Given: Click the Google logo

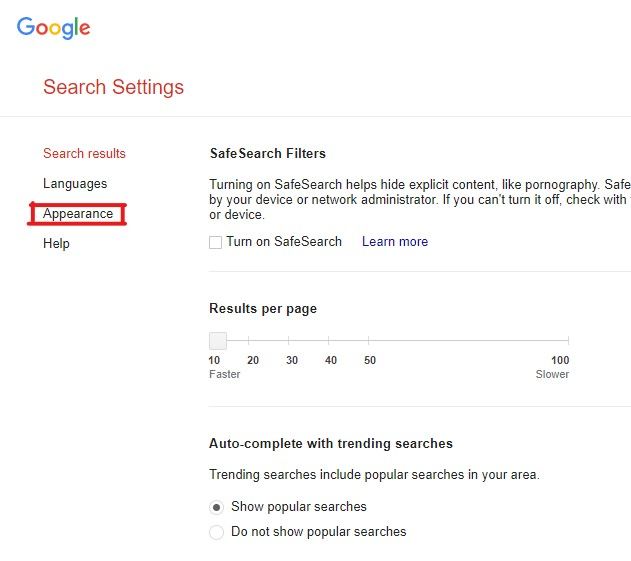Looking at the screenshot, I should point(54,27).
